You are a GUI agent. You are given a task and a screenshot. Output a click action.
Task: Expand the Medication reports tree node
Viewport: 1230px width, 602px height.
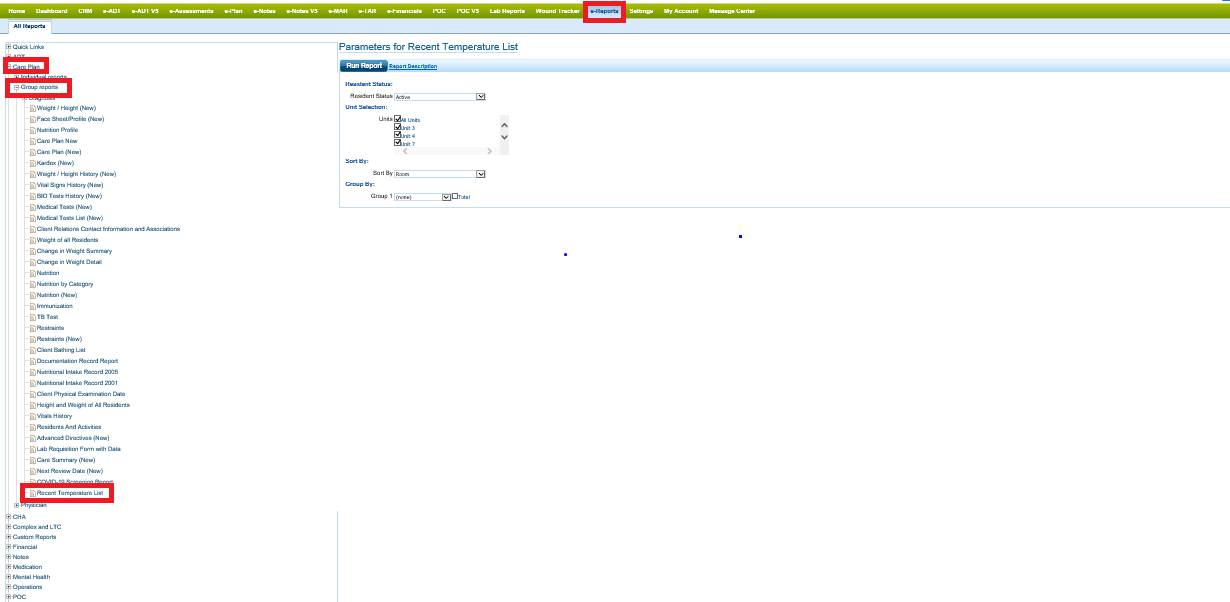(x=9, y=567)
